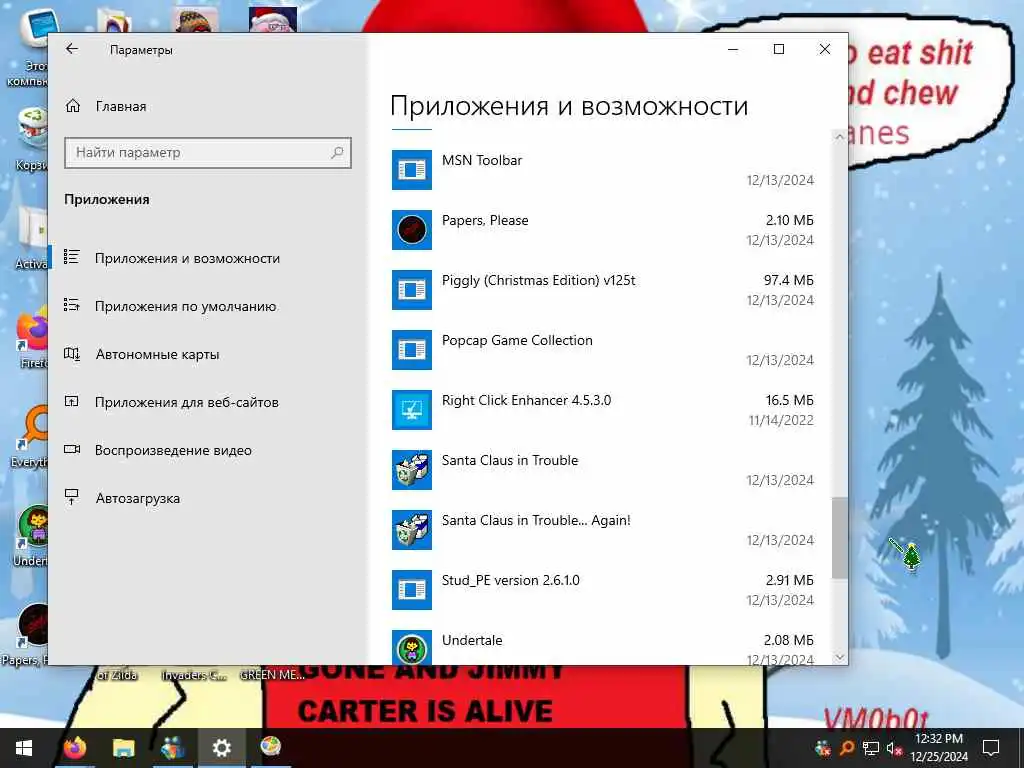Click the Settings gear taskbar button
The image size is (1024, 768).
tap(221, 748)
